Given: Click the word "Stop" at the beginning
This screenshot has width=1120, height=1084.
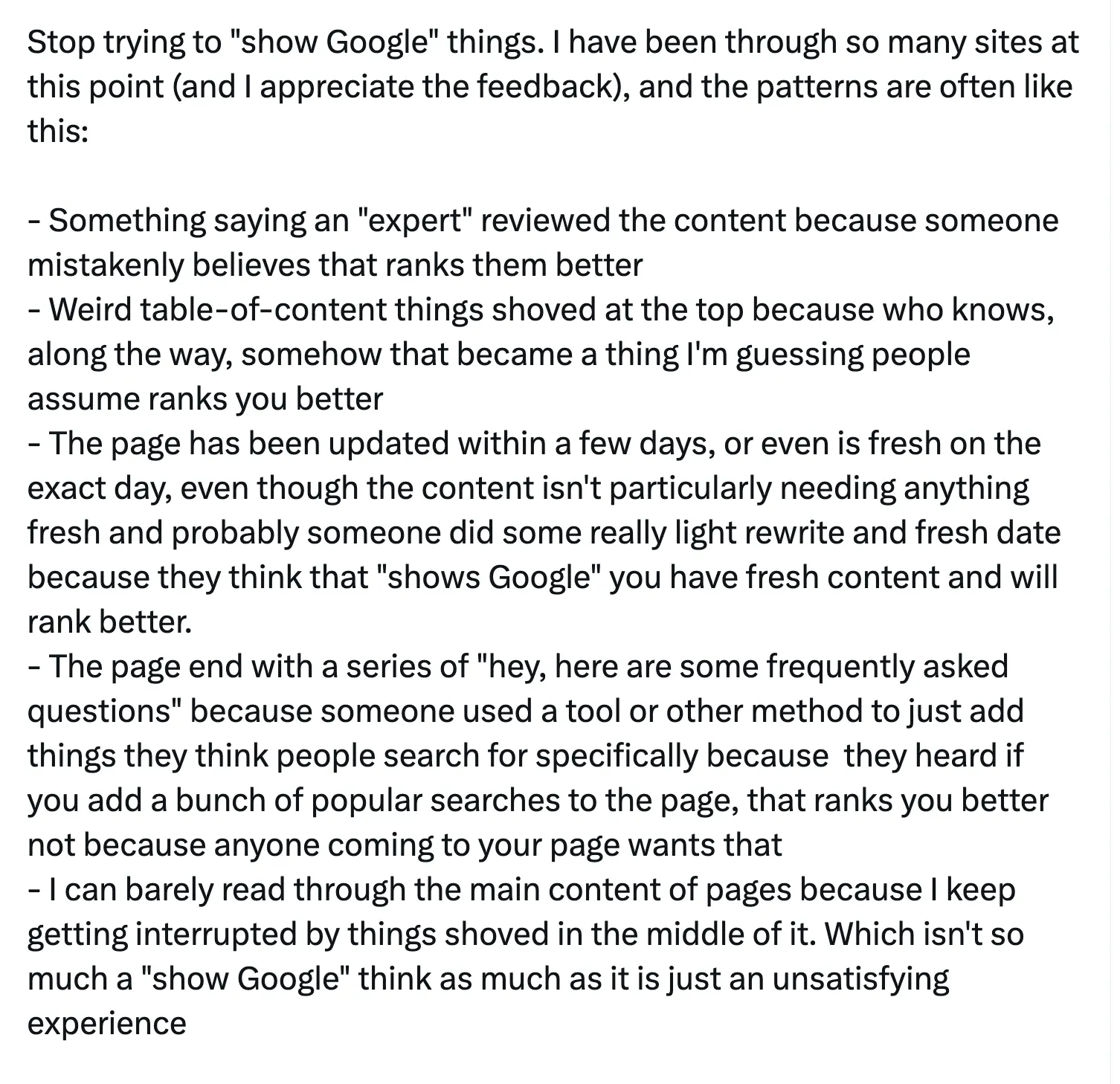Looking at the screenshot, I should [x=61, y=42].
